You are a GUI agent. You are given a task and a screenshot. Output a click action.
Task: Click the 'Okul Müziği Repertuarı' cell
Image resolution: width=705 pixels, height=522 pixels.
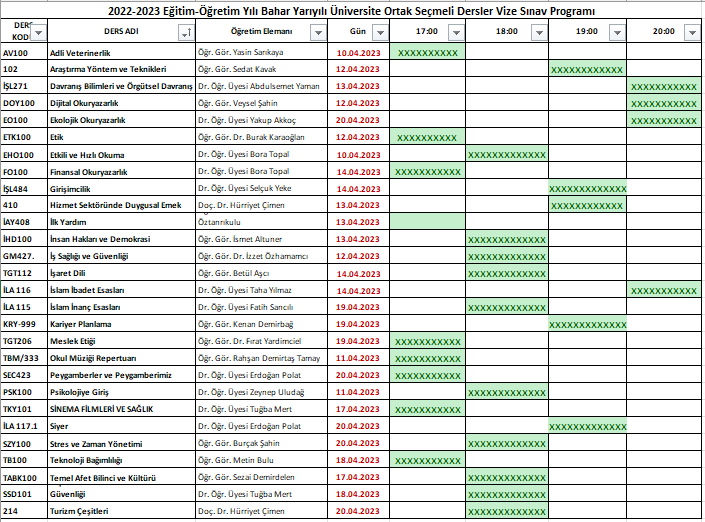[x=121, y=358]
